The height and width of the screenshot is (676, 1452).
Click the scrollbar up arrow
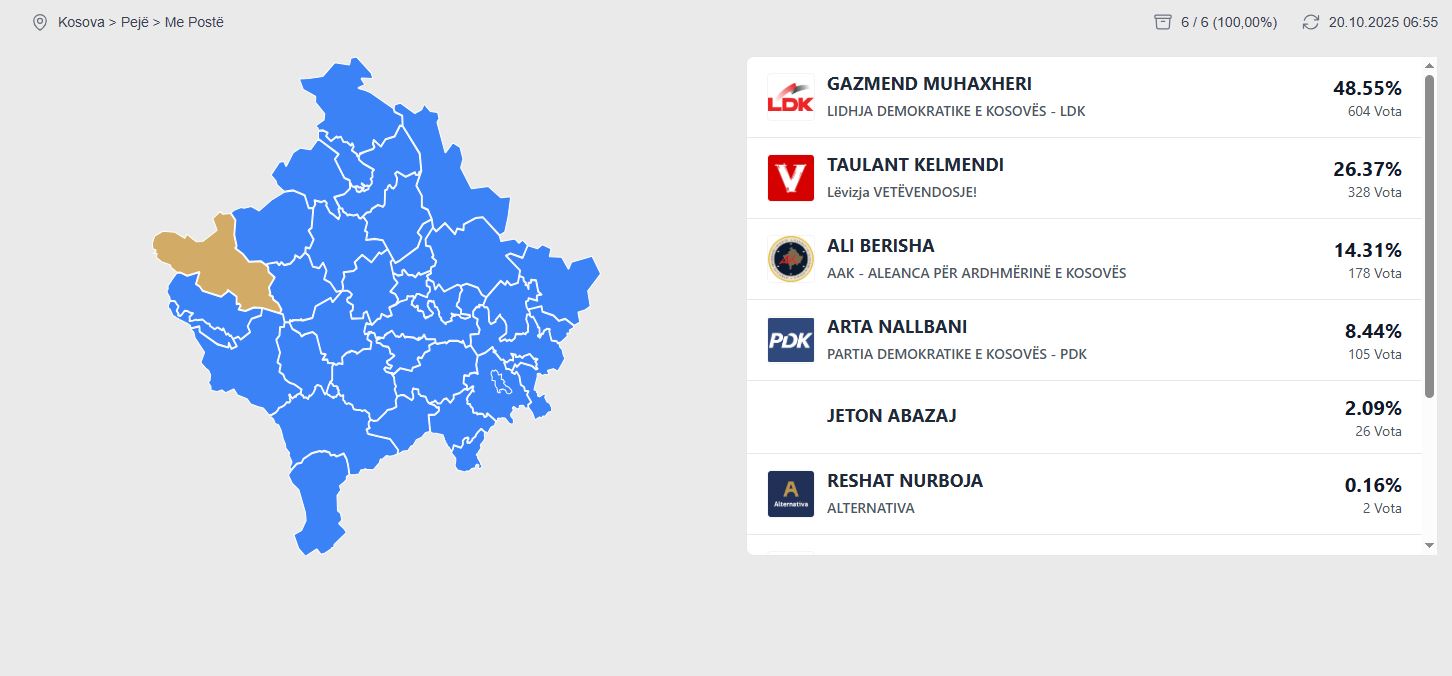pyautogui.click(x=1429, y=66)
